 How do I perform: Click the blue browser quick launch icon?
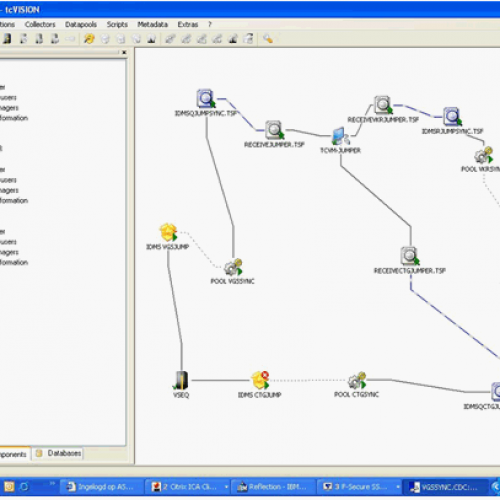(x=24, y=487)
